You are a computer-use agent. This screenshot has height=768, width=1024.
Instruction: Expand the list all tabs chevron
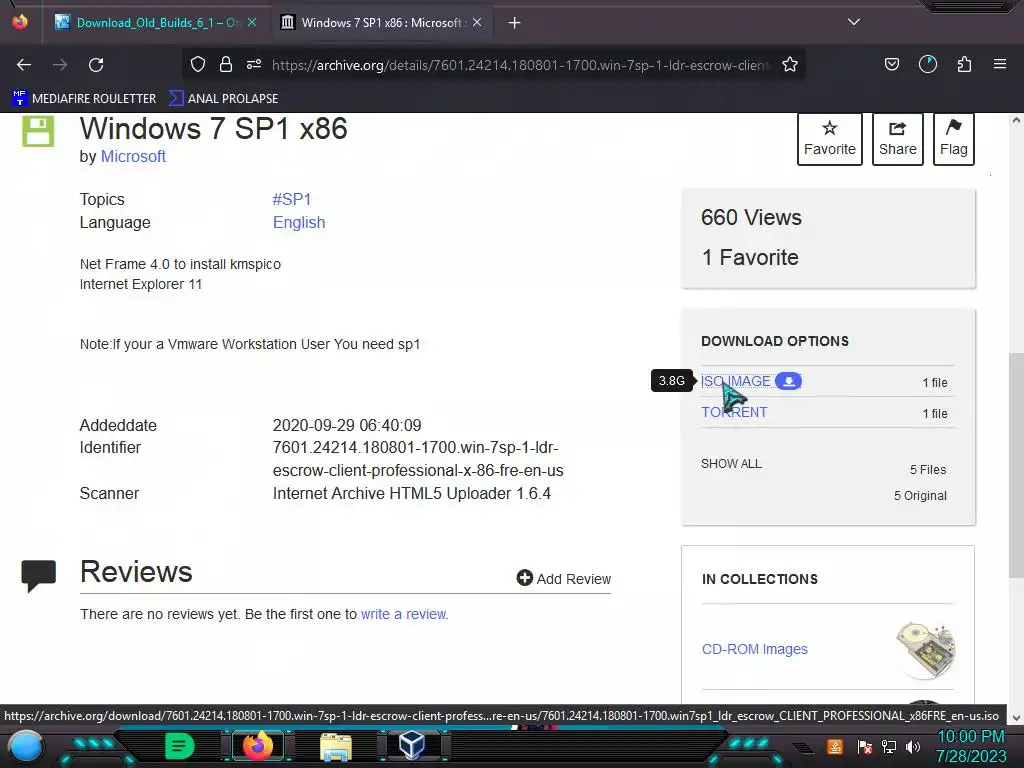coord(854,22)
